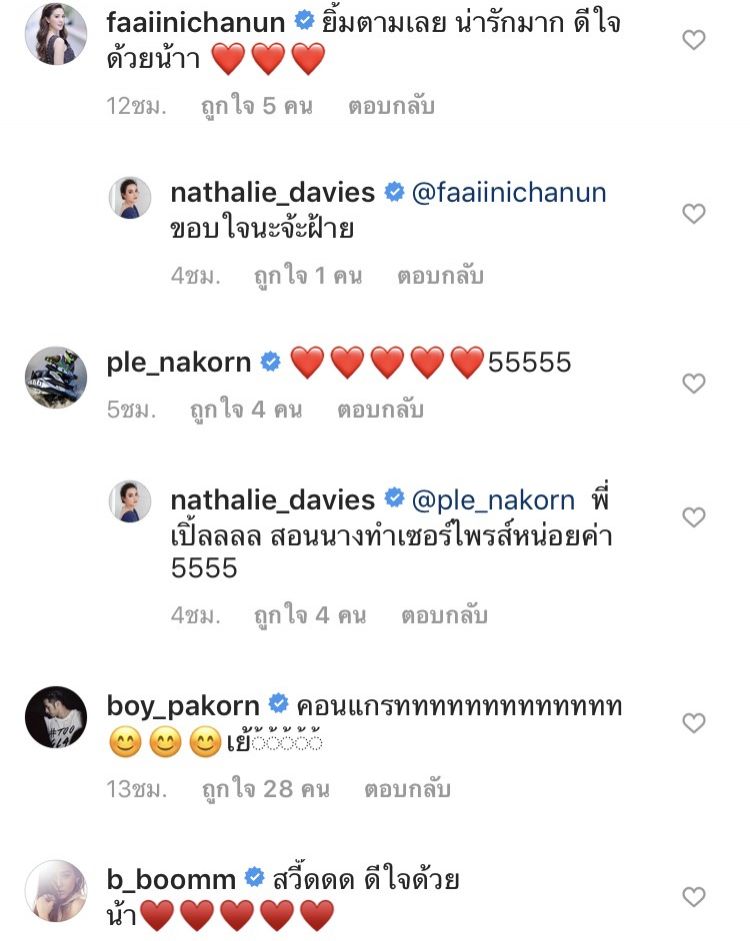This screenshot has height=941, width=750.
Task: Open ple_nakorn's motorcycle avatar
Action: (56, 377)
